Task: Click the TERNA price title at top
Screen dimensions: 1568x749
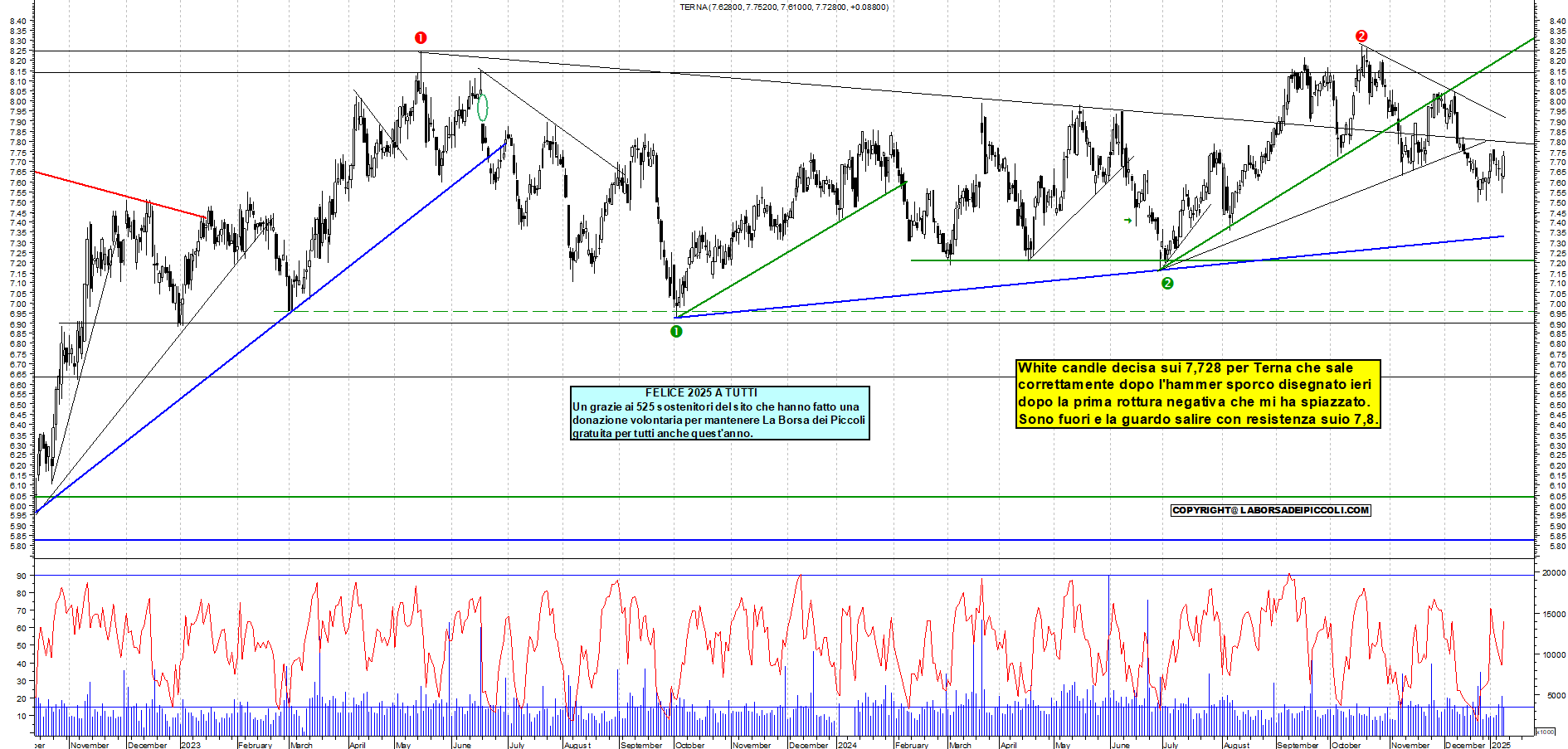Action: pyautogui.click(x=784, y=7)
